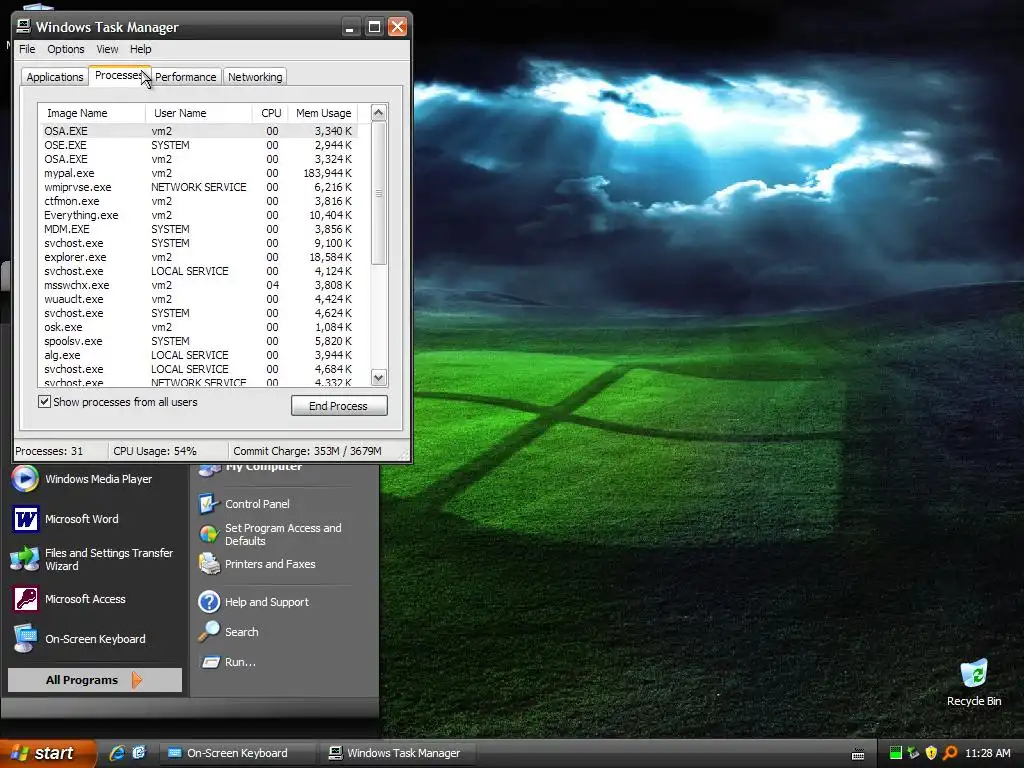Click Safely Remove Hardware tray icon
The image size is (1024, 768).
pyautogui.click(x=914, y=753)
